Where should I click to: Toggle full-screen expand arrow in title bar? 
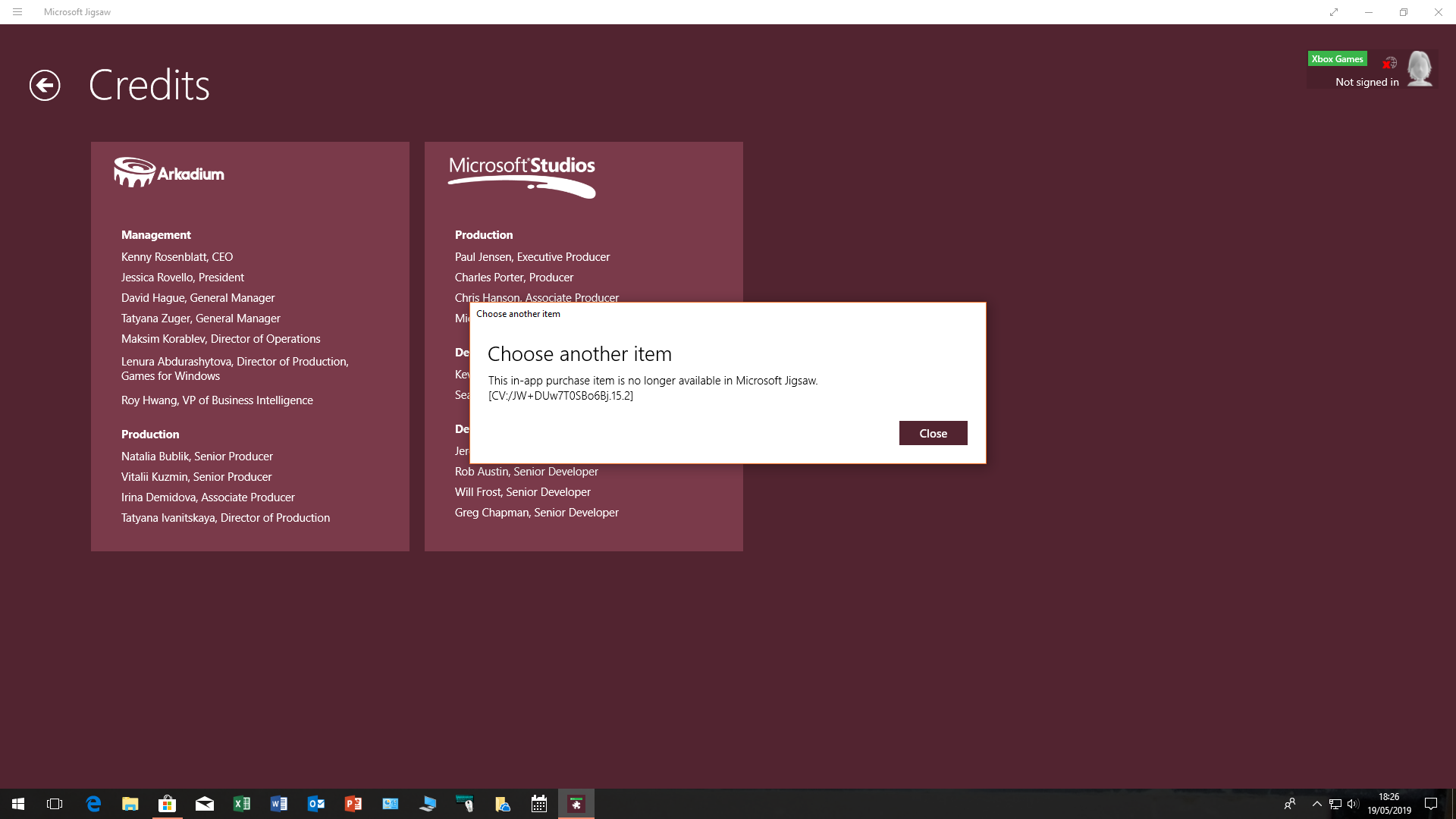(1334, 12)
